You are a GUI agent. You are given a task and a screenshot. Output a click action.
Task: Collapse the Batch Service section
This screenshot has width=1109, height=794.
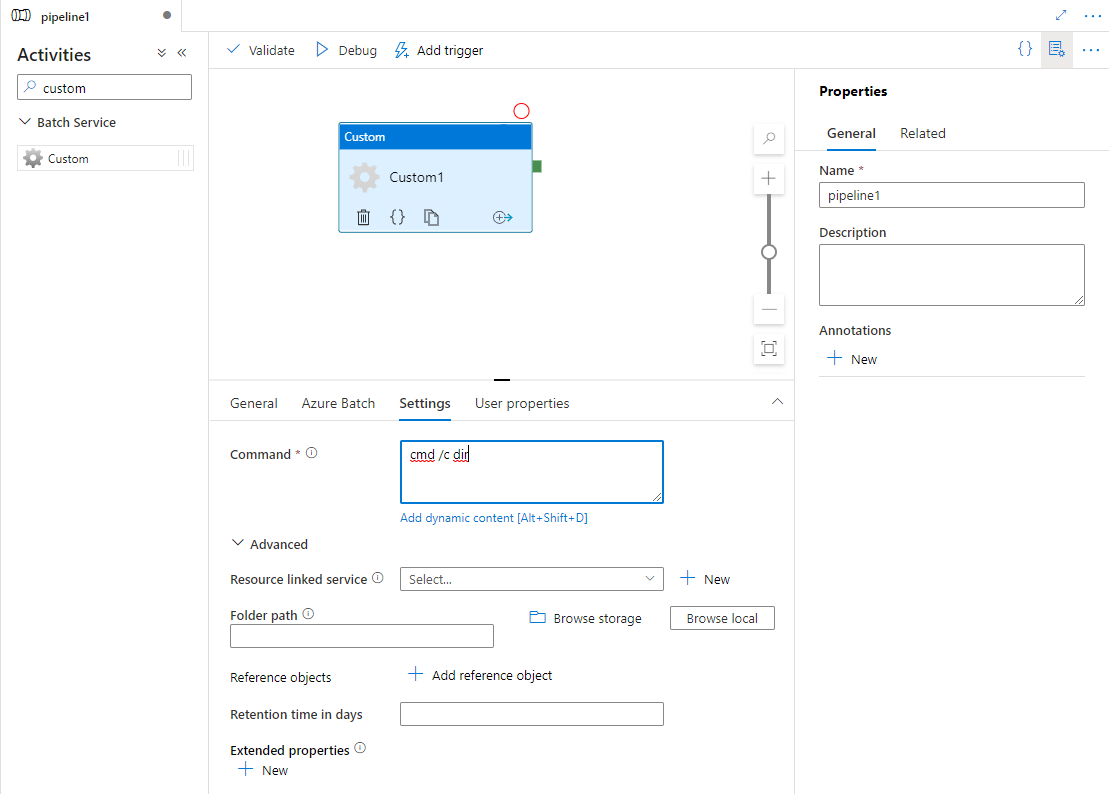pos(25,121)
